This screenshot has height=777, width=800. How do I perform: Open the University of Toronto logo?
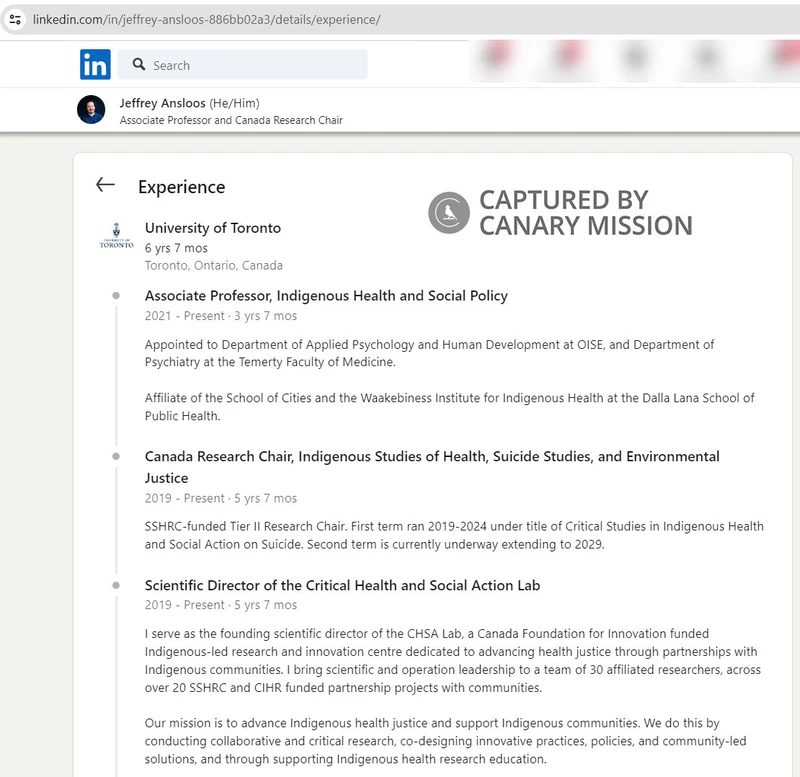point(116,236)
